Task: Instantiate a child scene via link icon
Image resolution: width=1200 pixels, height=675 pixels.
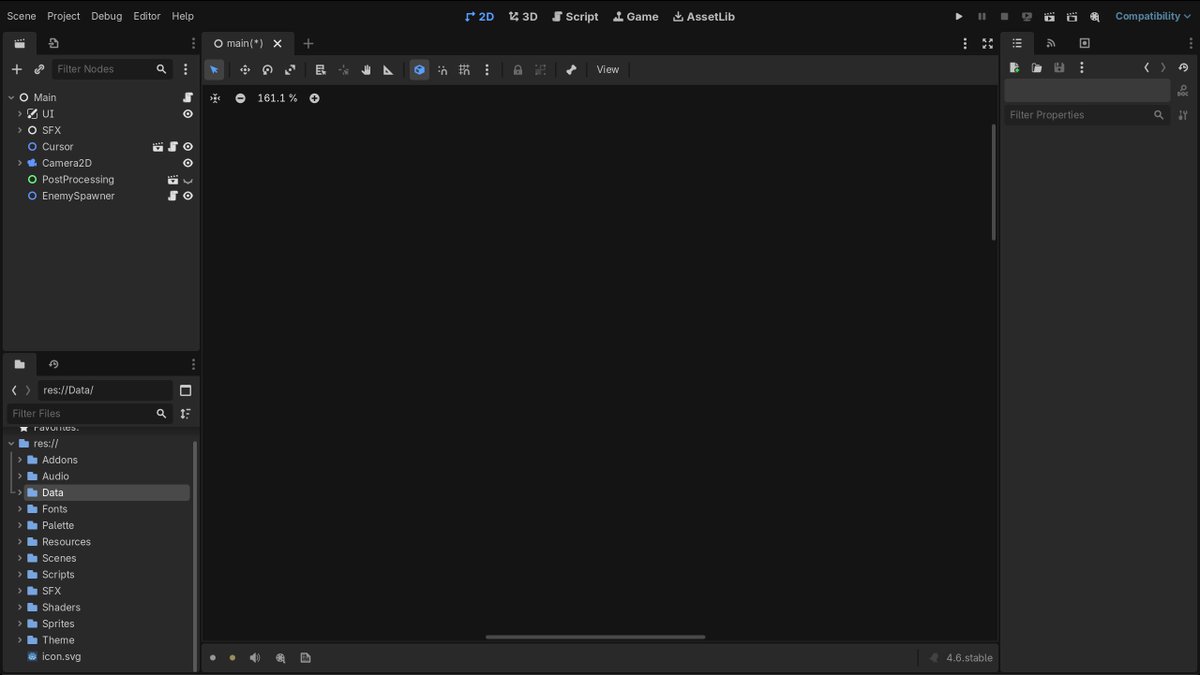Action: (39, 69)
